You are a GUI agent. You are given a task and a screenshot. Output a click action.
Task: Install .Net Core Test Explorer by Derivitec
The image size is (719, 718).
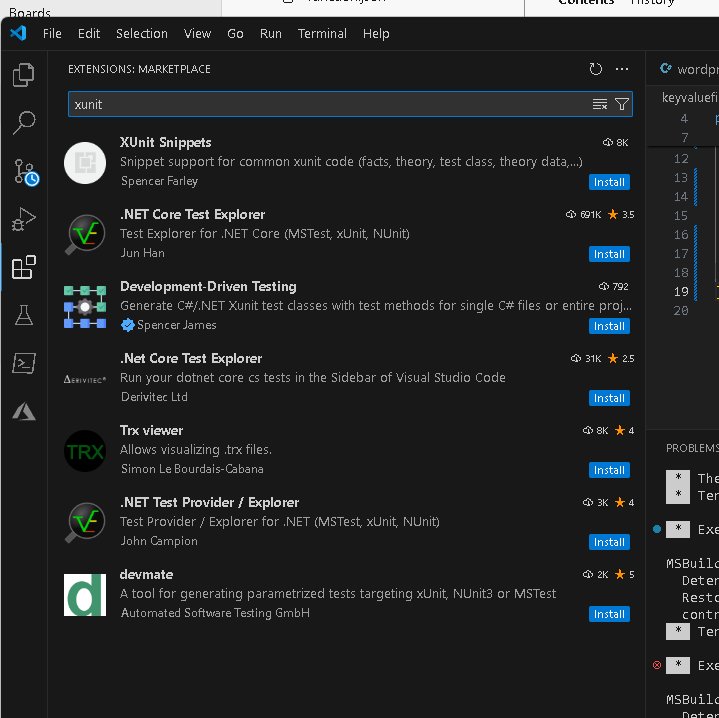[609, 398]
